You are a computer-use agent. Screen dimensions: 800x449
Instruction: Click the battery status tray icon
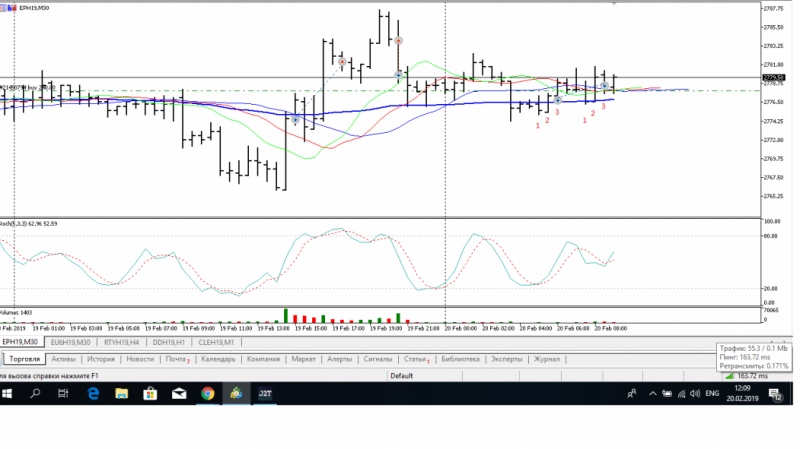667,393
